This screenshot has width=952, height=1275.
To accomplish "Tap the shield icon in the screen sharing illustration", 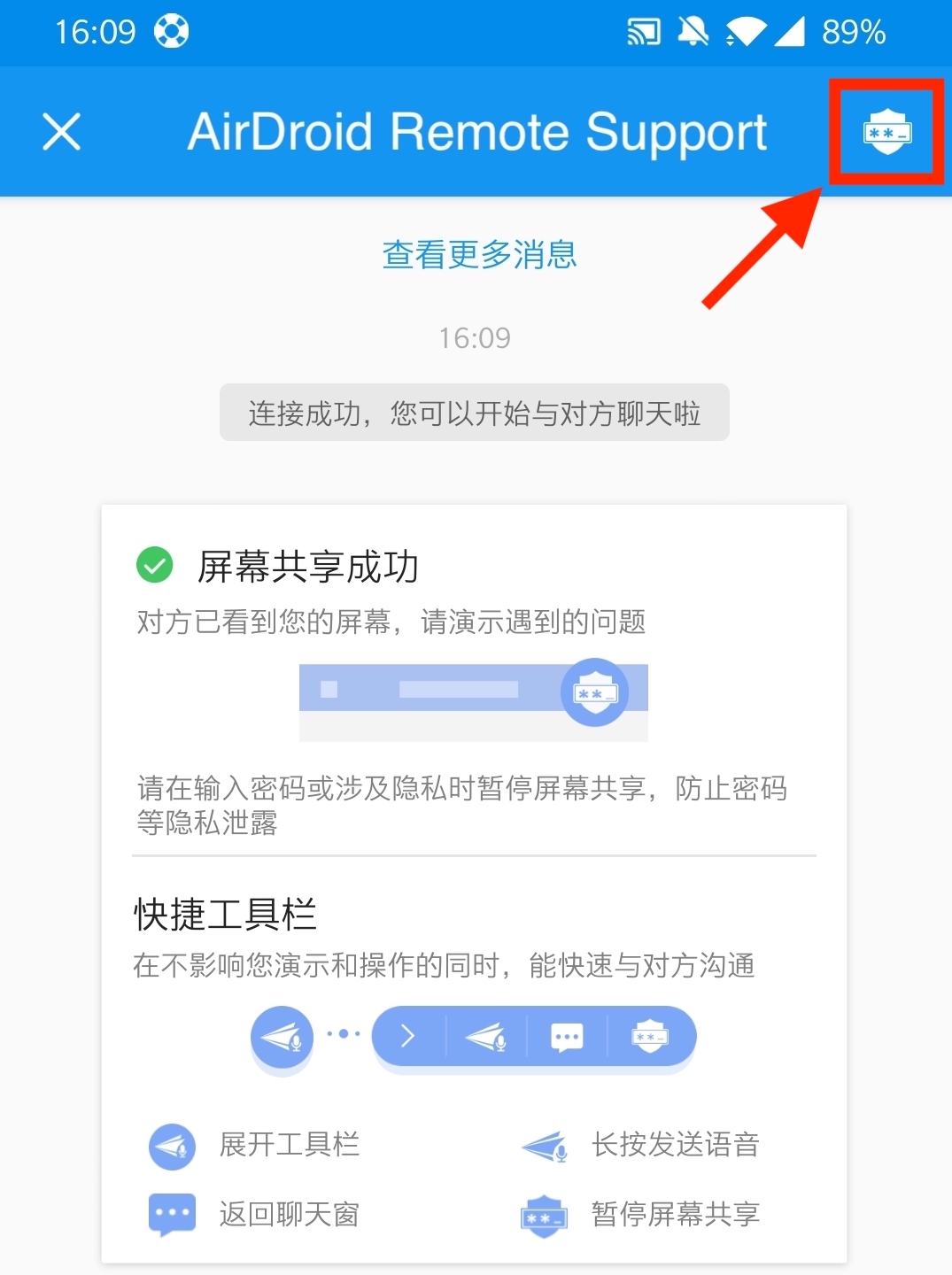I will point(595,692).
